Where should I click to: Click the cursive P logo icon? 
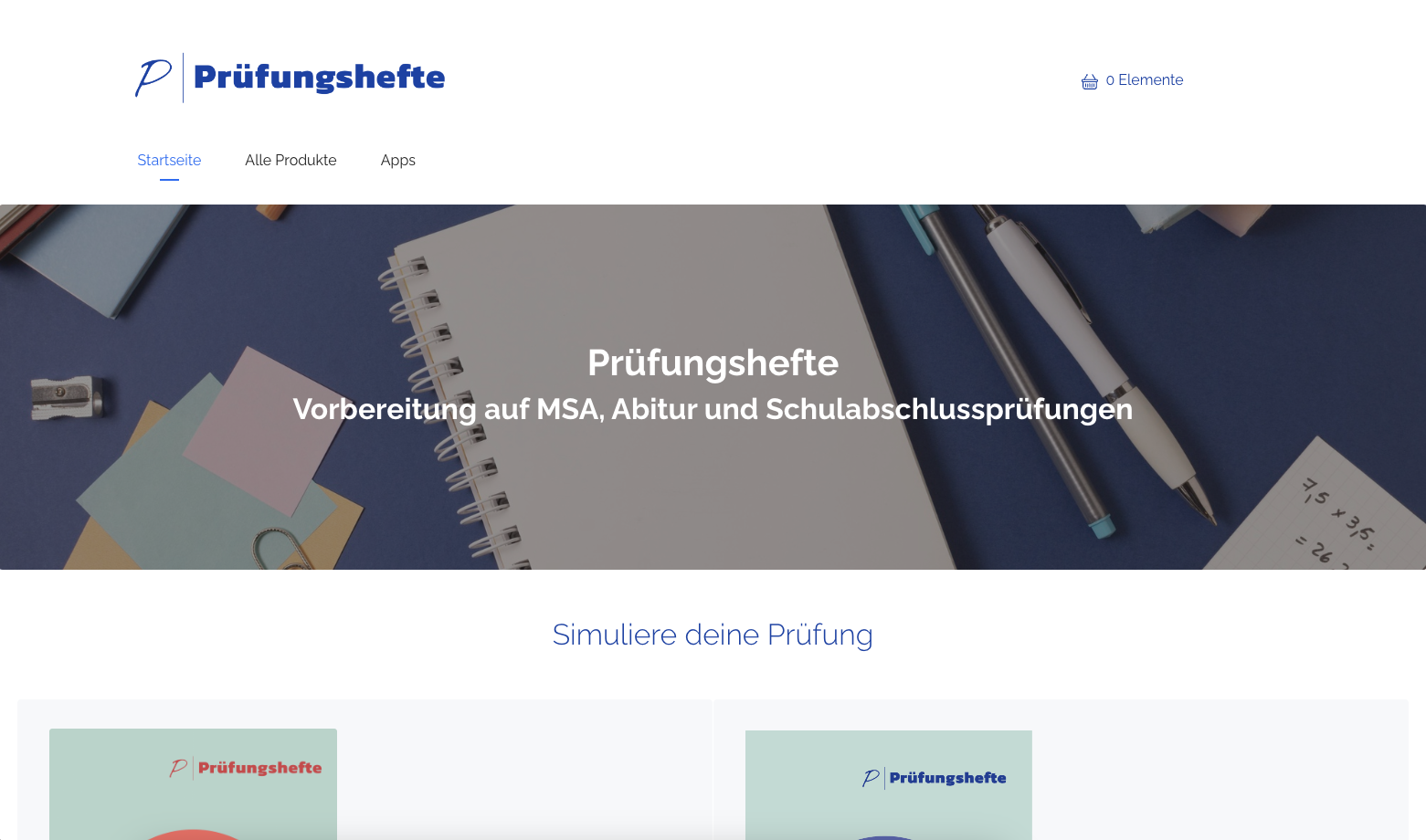tap(153, 78)
